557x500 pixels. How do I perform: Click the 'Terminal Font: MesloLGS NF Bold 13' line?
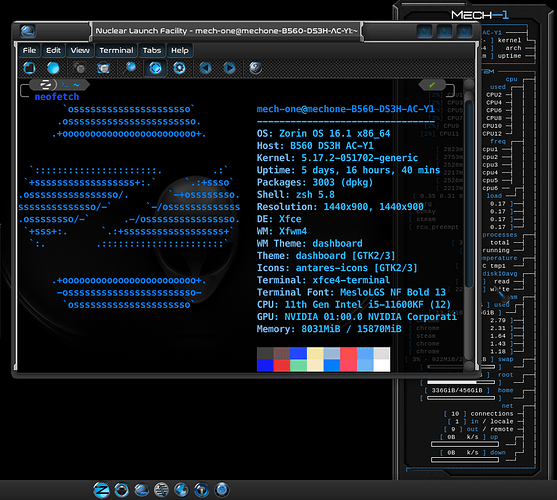(351, 292)
